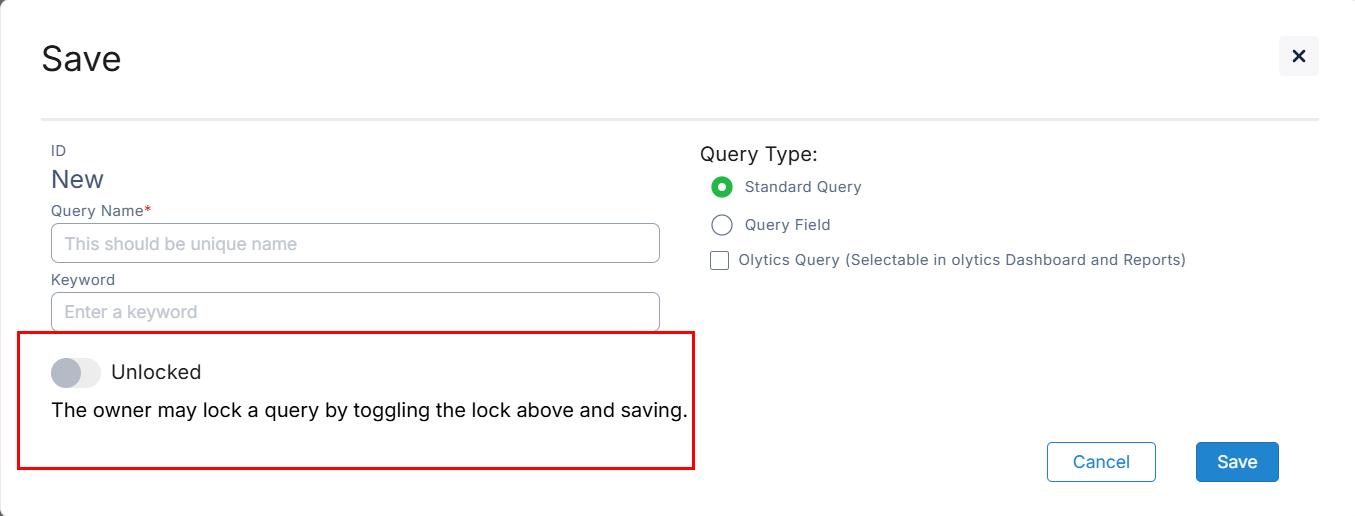Click the "Query Field" option label

[x=787, y=225]
